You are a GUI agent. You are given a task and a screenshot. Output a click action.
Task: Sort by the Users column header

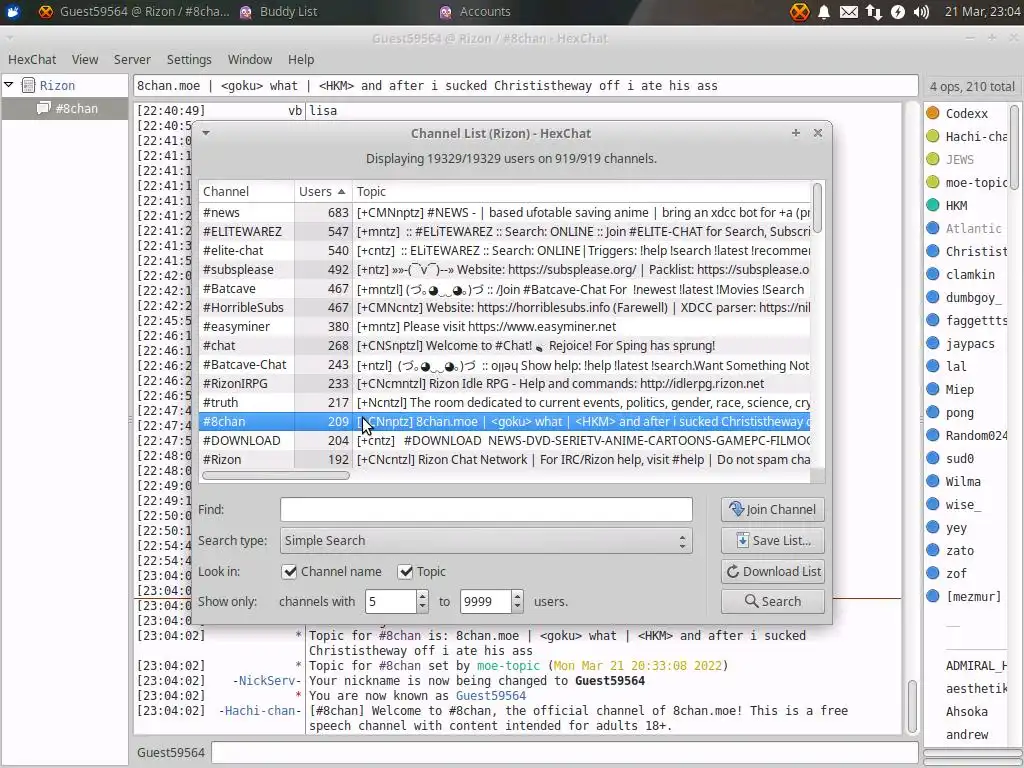[323, 191]
